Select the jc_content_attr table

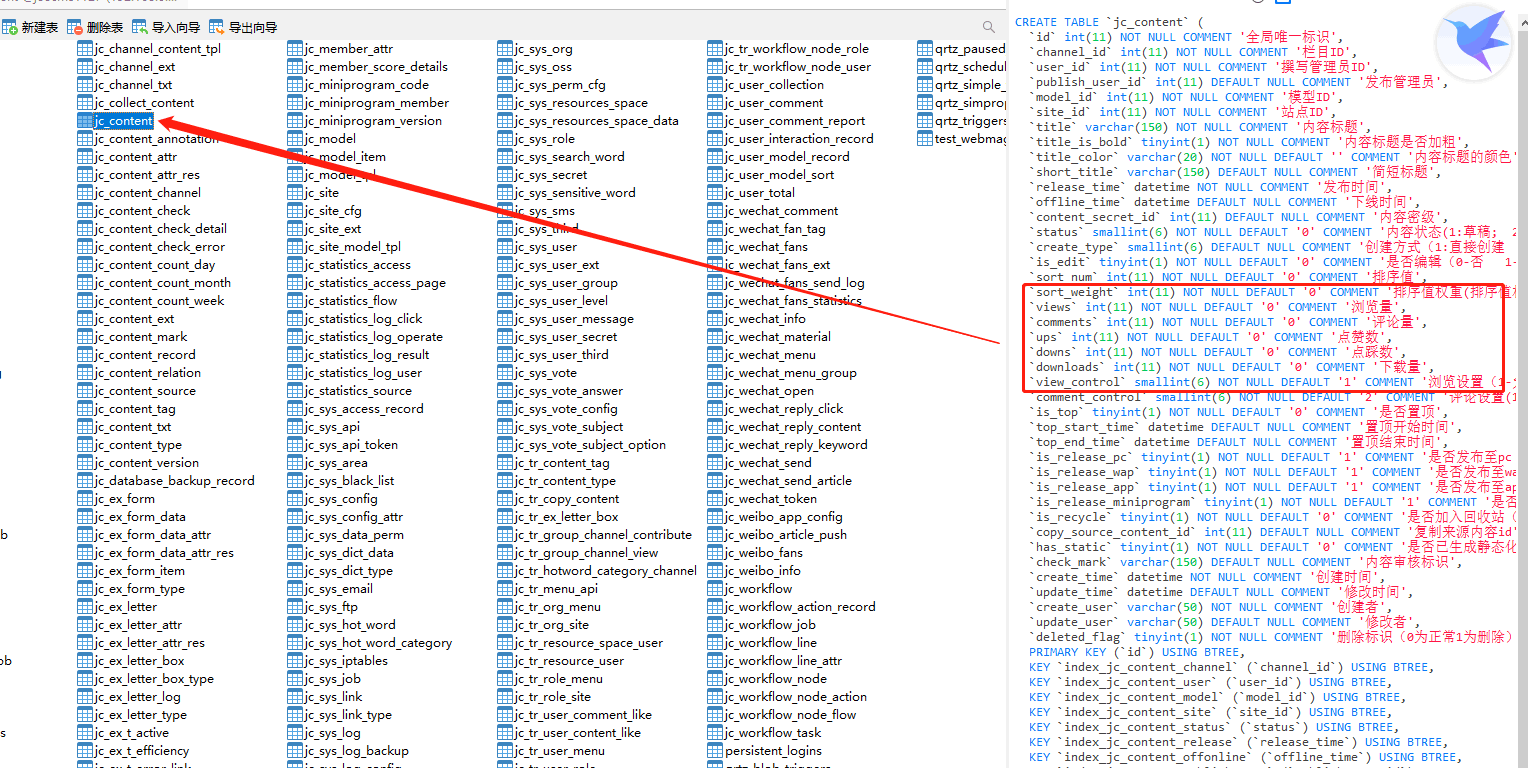(136, 157)
